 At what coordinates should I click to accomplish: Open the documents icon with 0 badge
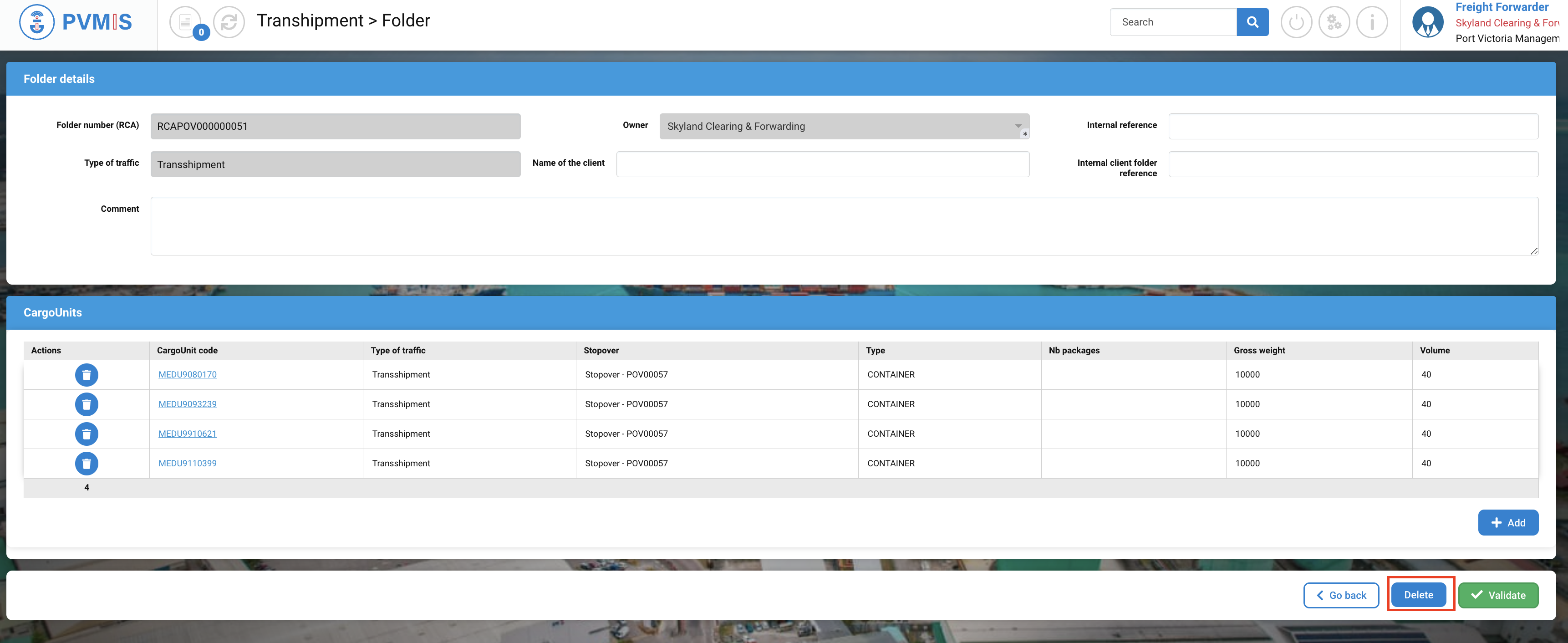point(186,22)
